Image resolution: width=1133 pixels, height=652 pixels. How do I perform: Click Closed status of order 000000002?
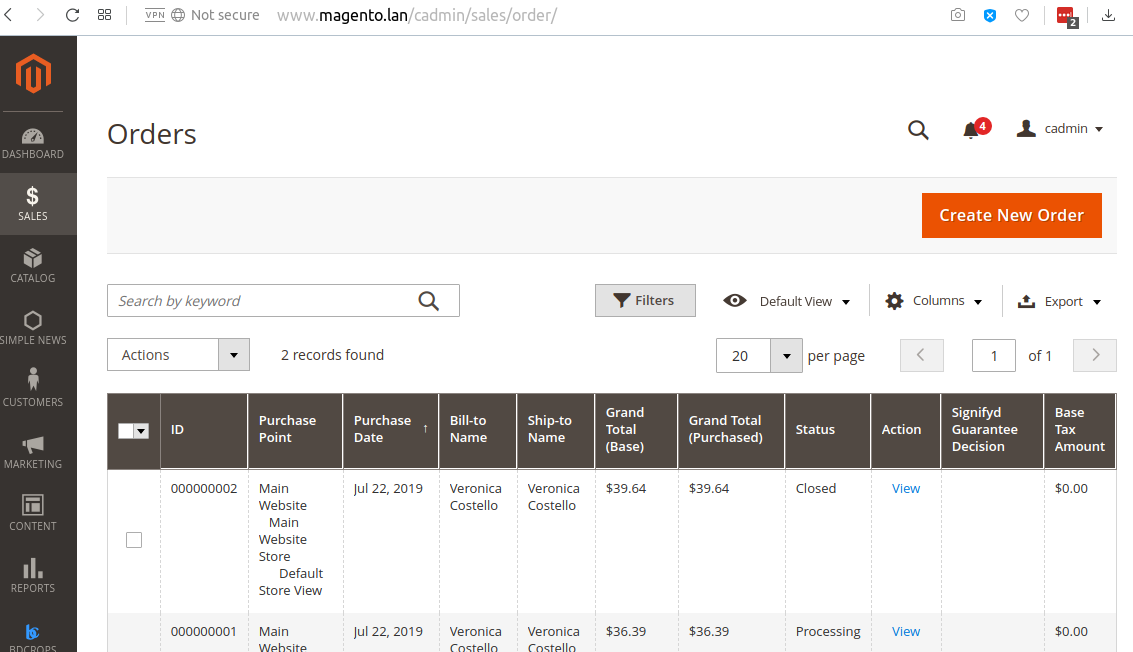tap(816, 489)
